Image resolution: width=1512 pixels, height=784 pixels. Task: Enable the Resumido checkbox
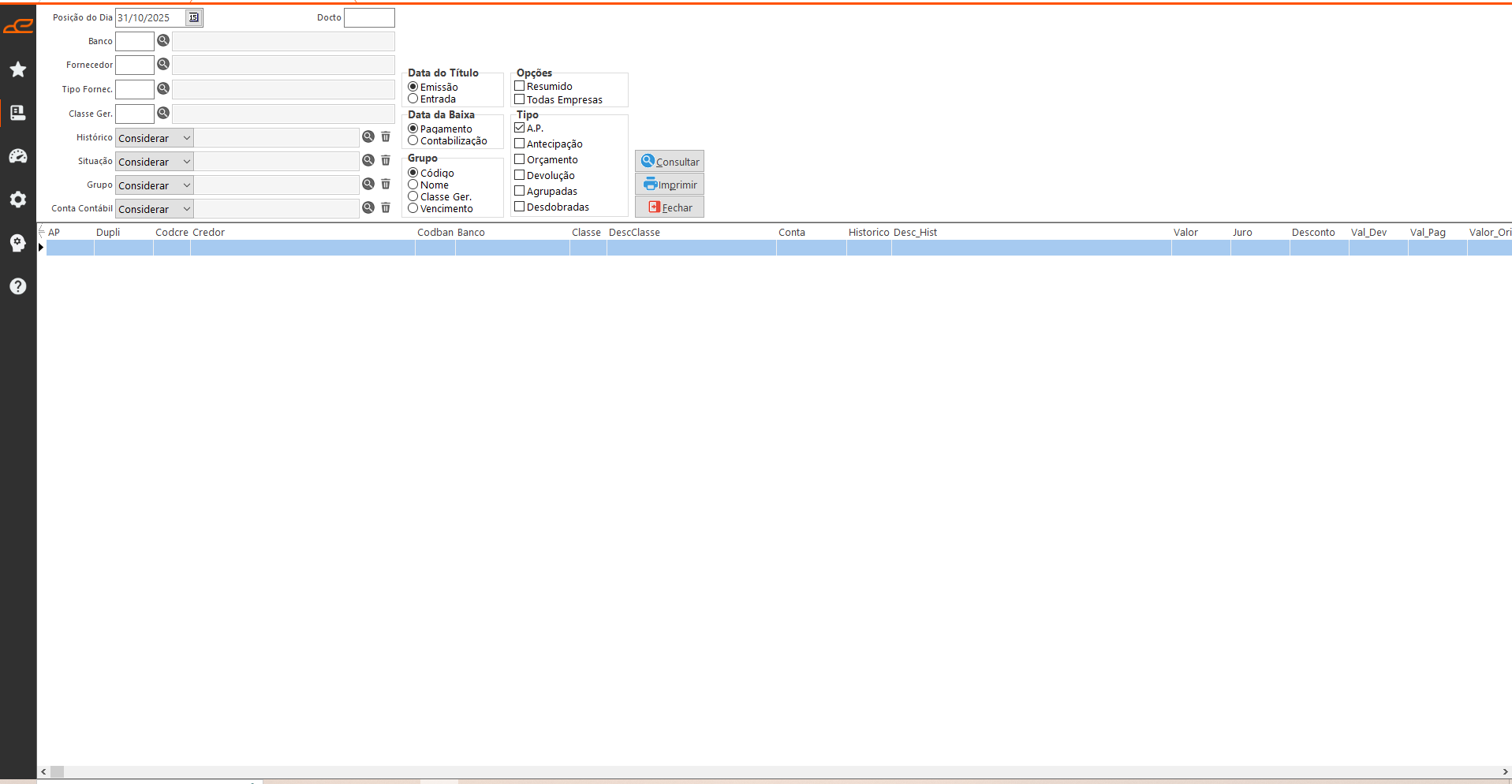[x=520, y=86]
